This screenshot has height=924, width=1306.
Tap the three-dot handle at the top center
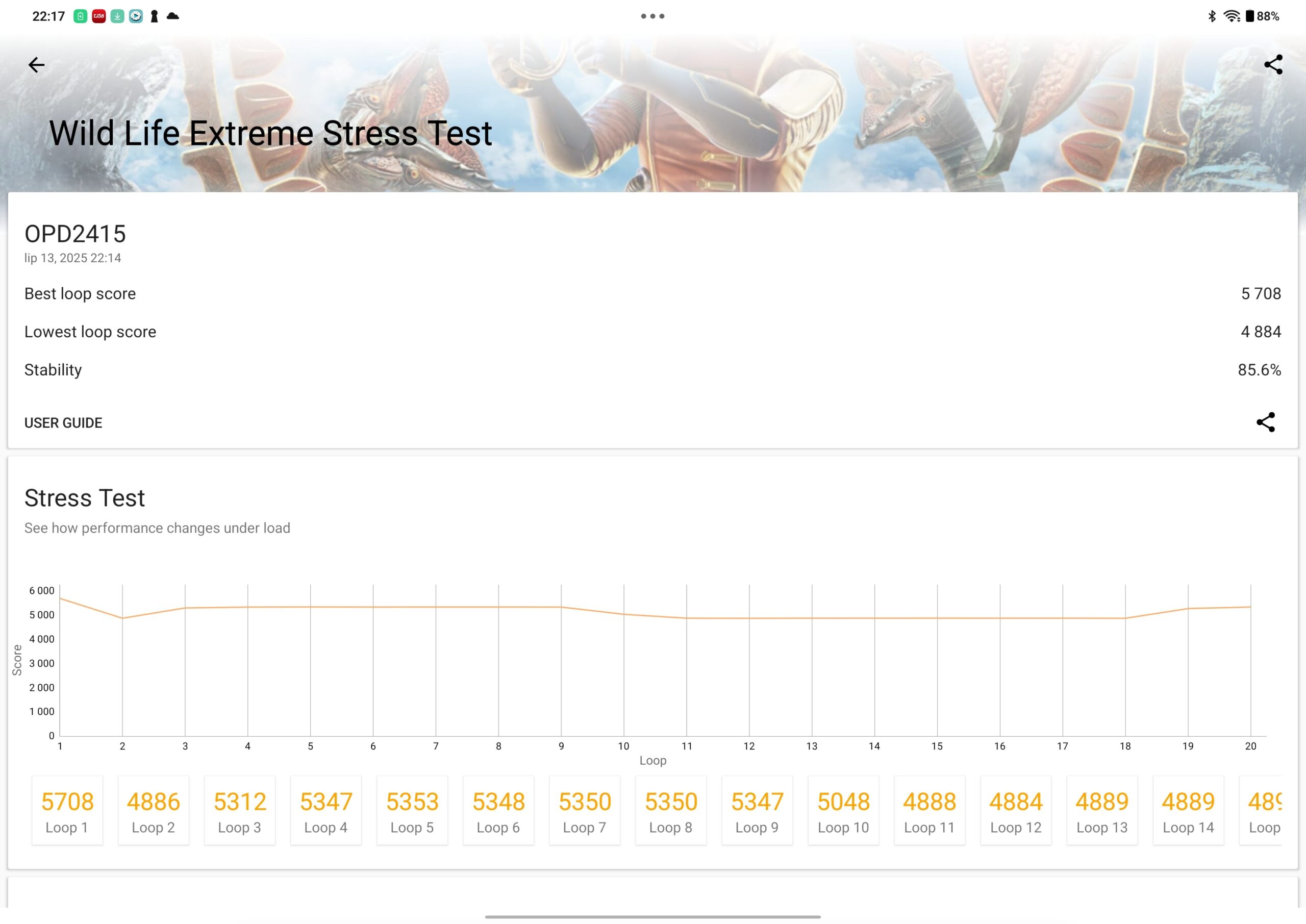652,16
